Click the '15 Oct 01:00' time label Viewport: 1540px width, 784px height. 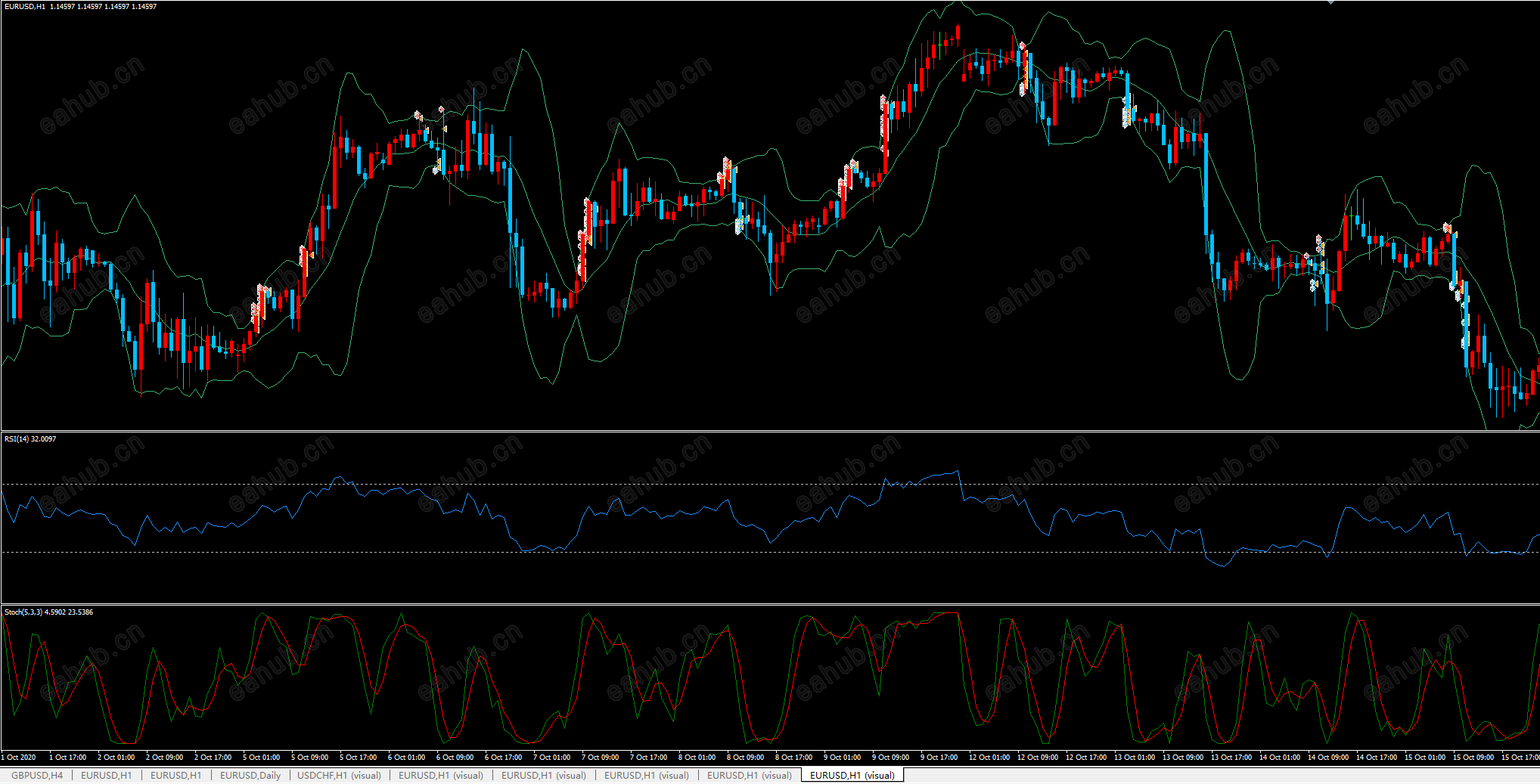point(1425,757)
